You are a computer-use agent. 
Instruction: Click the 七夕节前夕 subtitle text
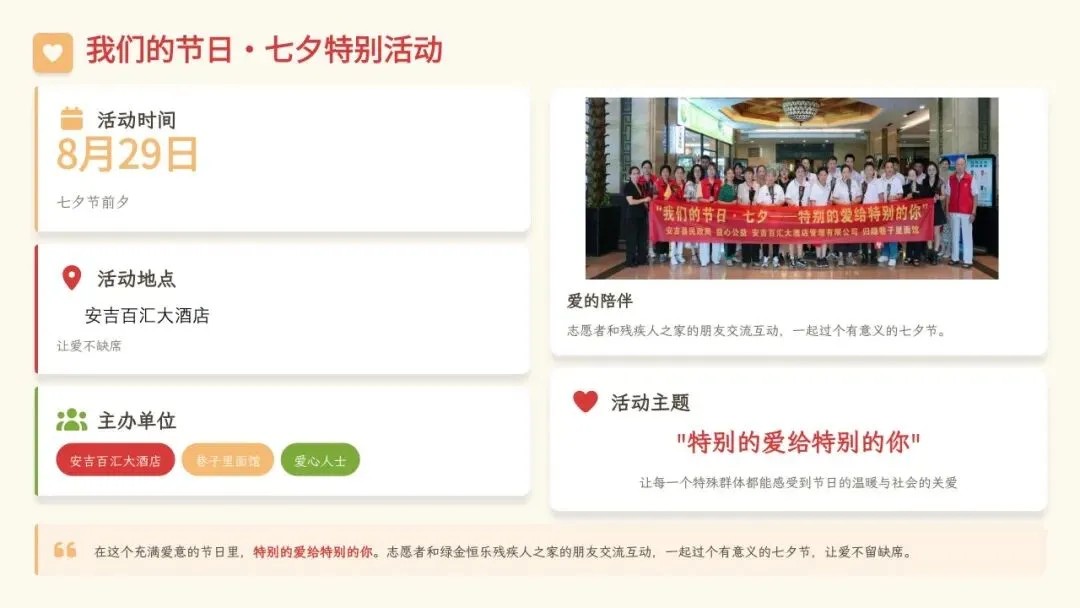coord(93,202)
